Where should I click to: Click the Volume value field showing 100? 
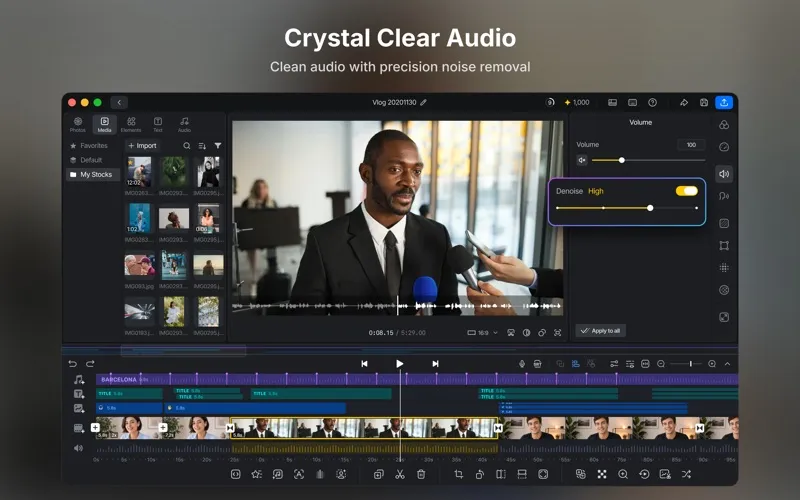pyautogui.click(x=691, y=145)
